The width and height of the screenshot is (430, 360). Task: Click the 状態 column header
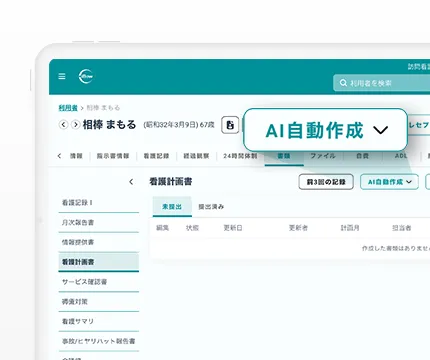point(192,228)
